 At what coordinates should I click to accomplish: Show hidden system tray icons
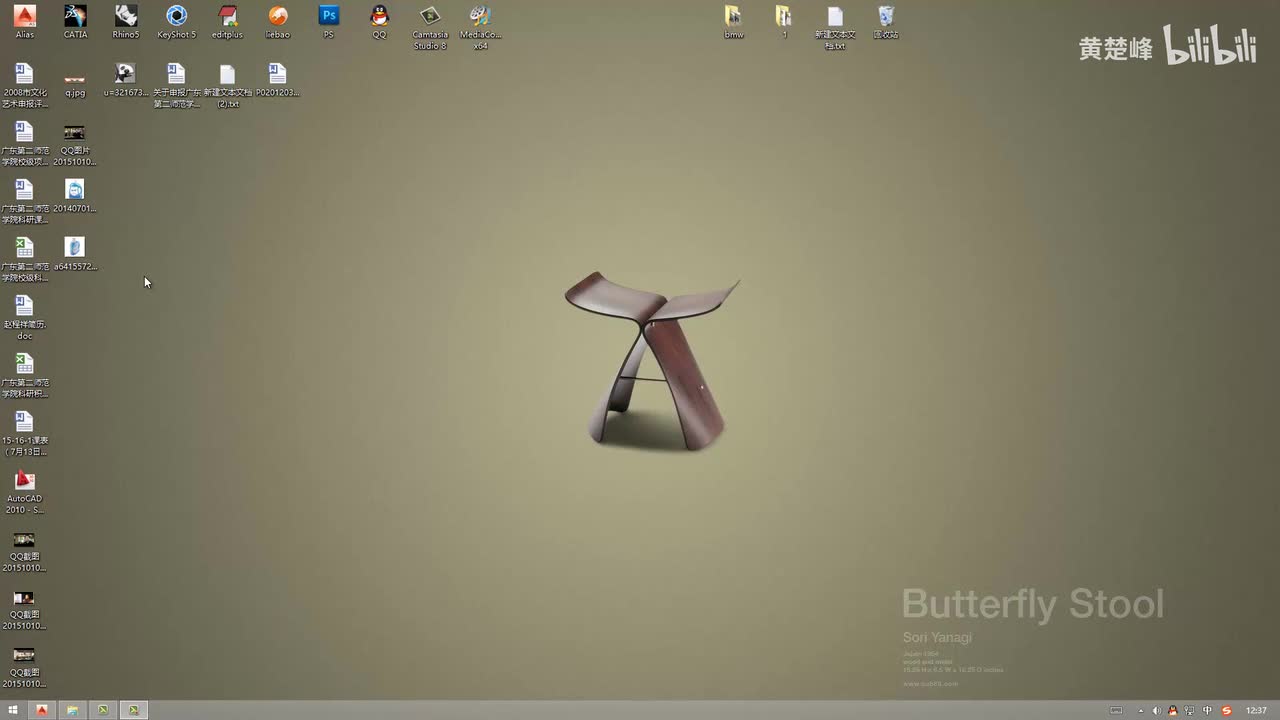(1141, 711)
